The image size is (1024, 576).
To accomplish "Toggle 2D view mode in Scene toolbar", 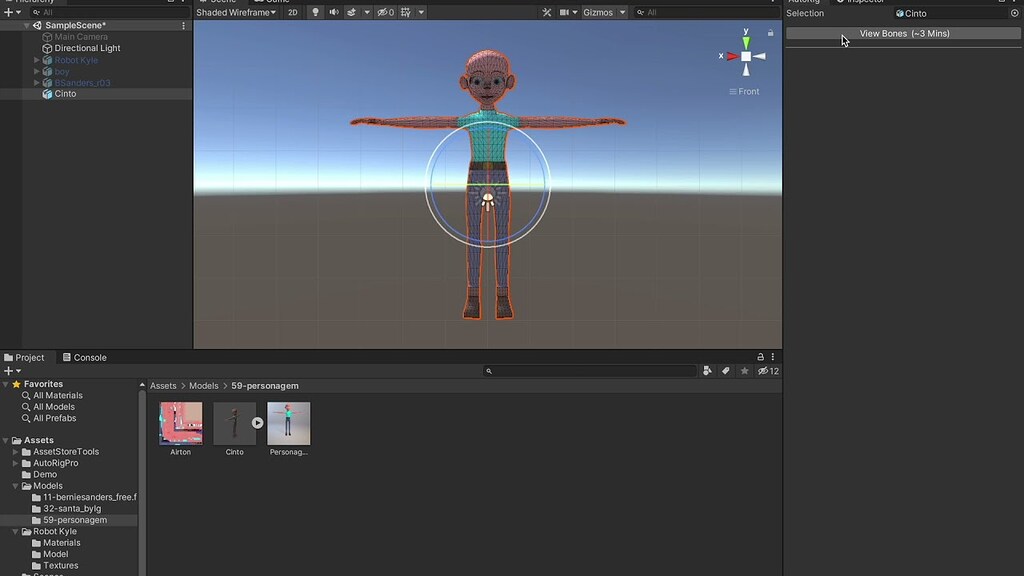I will click(x=292, y=12).
